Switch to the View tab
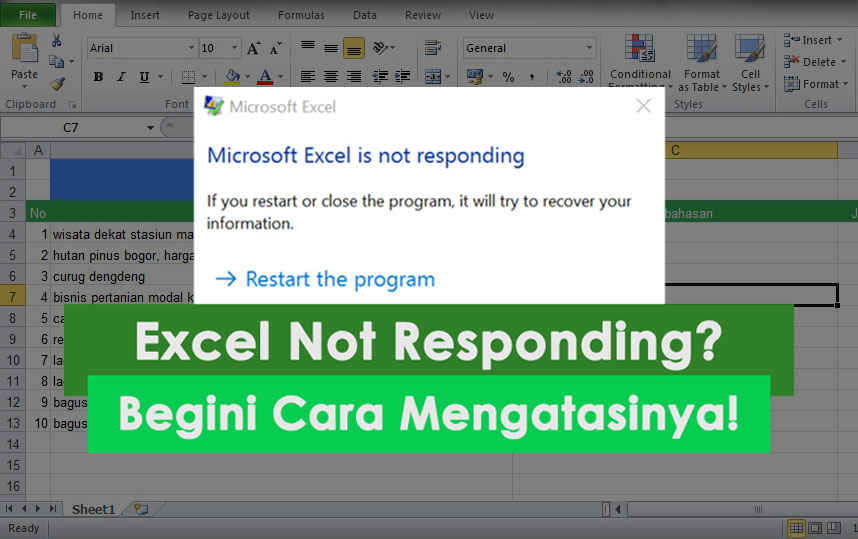The image size is (858, 539). pos(481,15)
